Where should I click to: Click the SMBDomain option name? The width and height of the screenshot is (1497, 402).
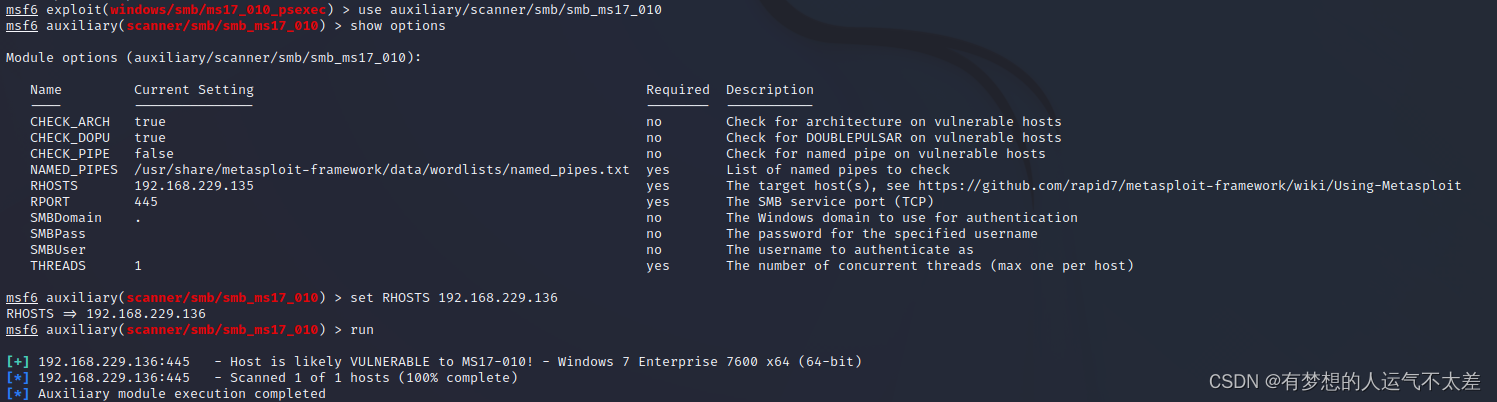[x=66, y=218]
